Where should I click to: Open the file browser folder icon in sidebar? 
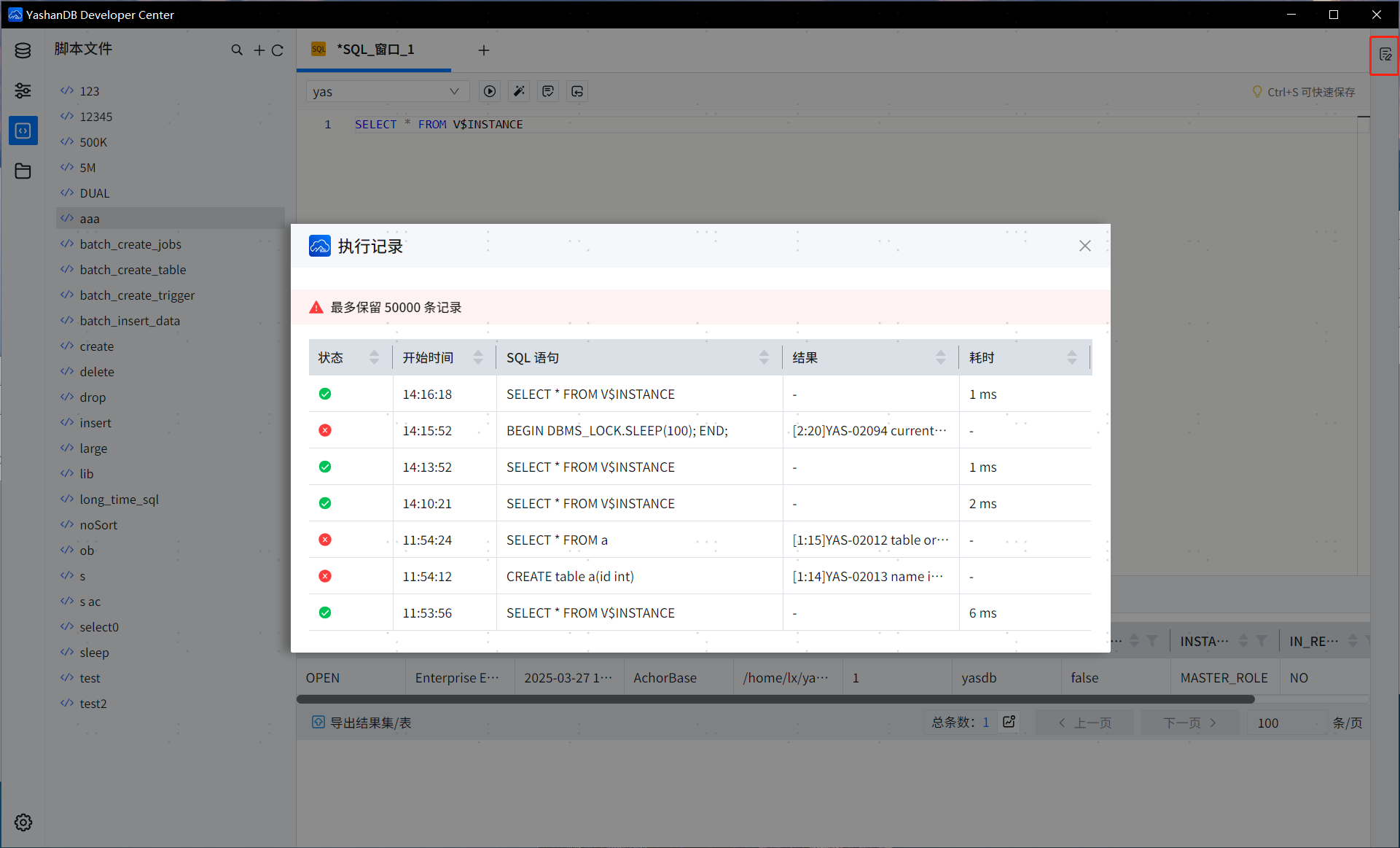tap(23, 171)
